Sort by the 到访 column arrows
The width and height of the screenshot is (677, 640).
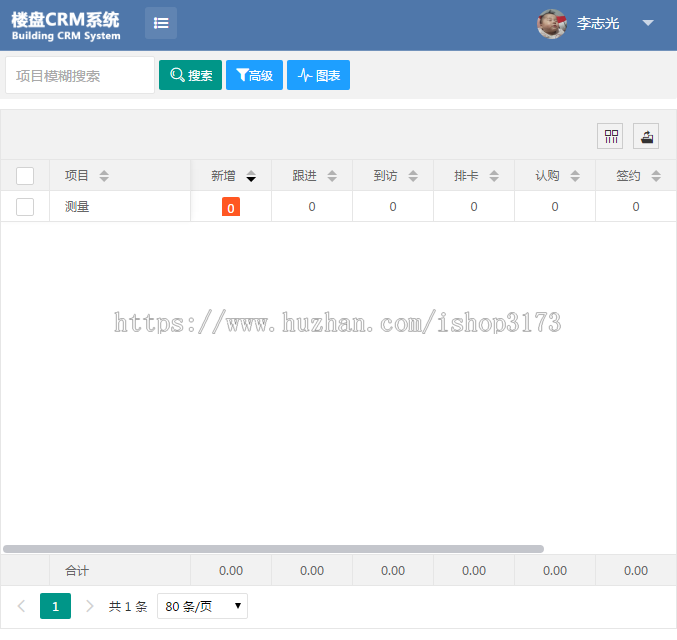click(413, 176)
